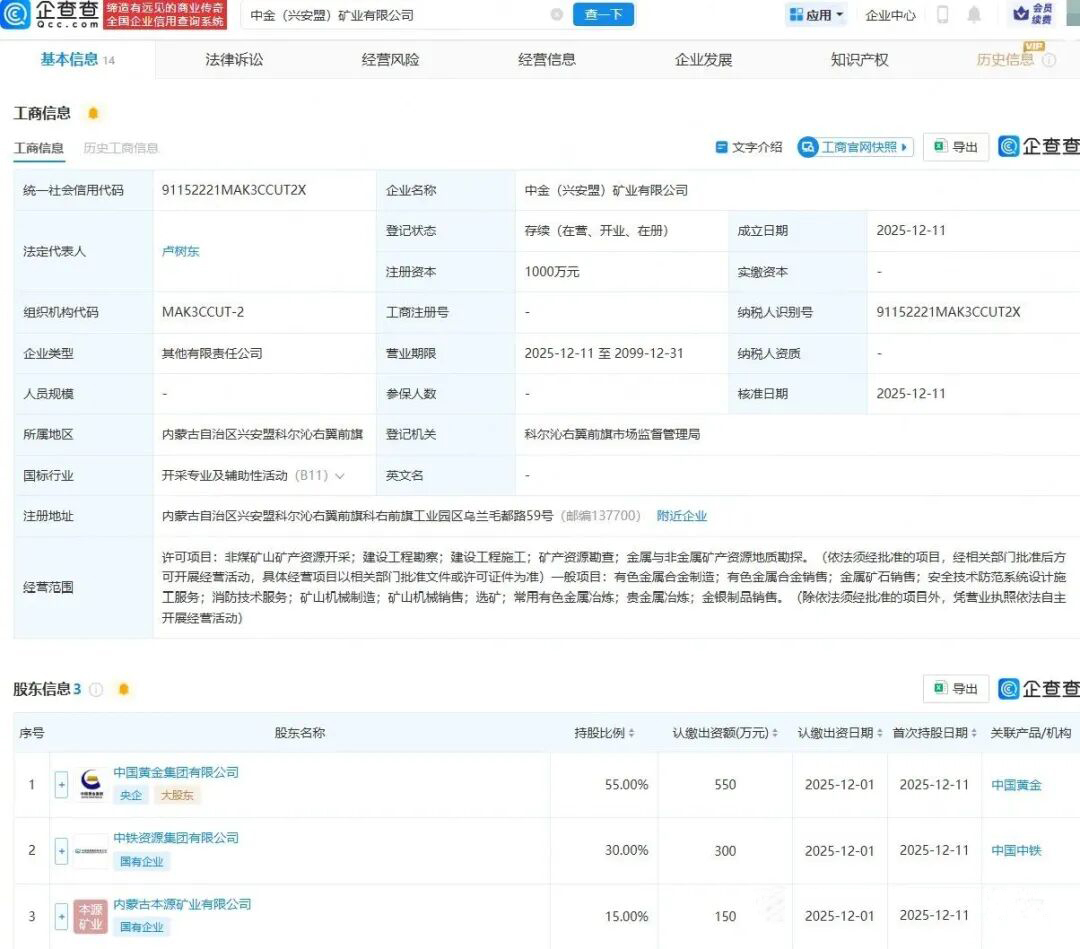Click the info icon next to 股东信息
Screen dimensions: 1080x949
[x=96, y=689]
